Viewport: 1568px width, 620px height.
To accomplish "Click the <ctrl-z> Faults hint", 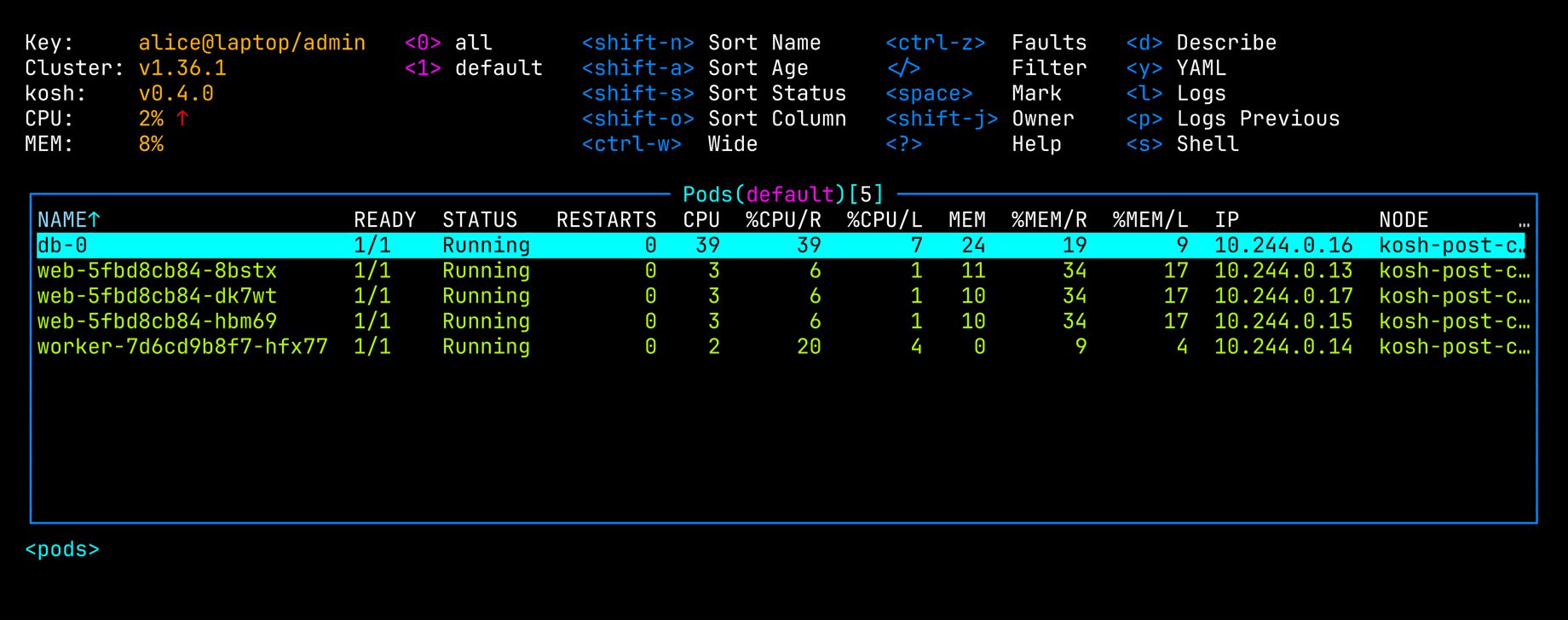I will 986,43.
